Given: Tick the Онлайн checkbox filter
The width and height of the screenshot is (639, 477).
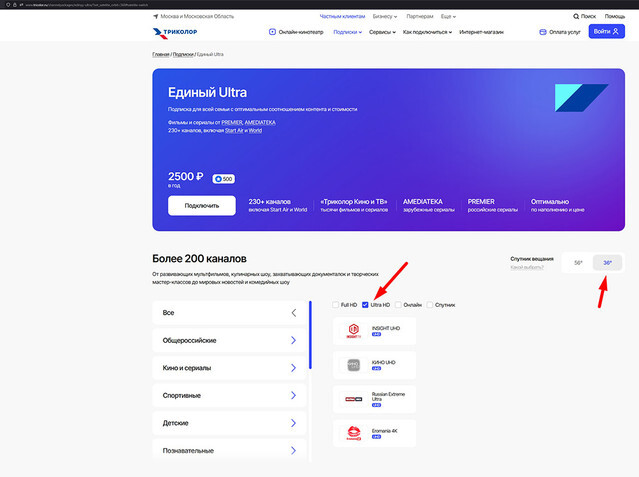Looking at the screenshot, I should tap(398, 304).
